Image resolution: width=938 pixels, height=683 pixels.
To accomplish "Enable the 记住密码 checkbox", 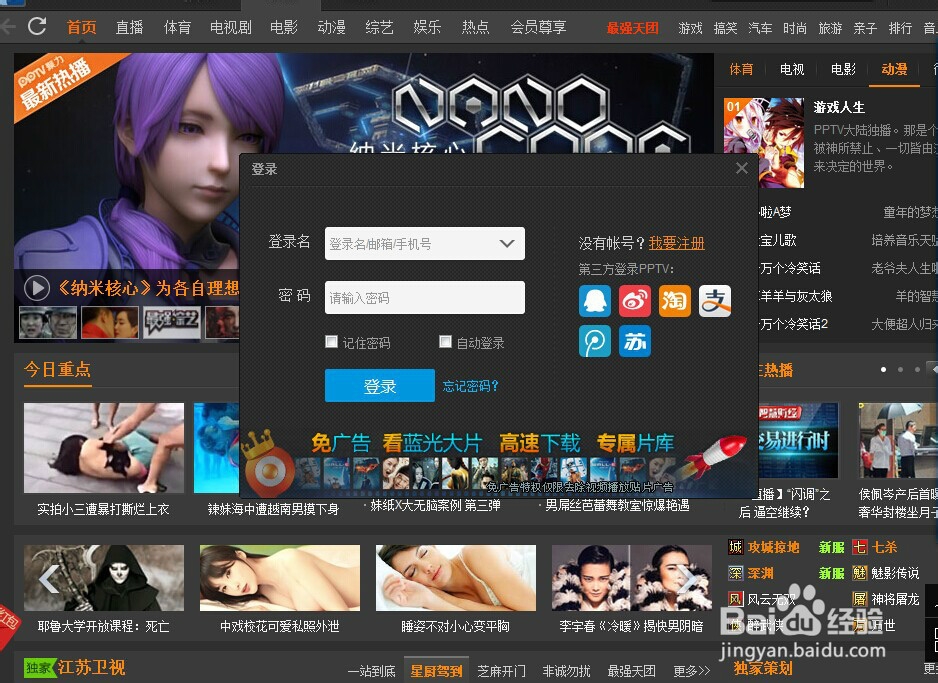I will pos(331,341).
